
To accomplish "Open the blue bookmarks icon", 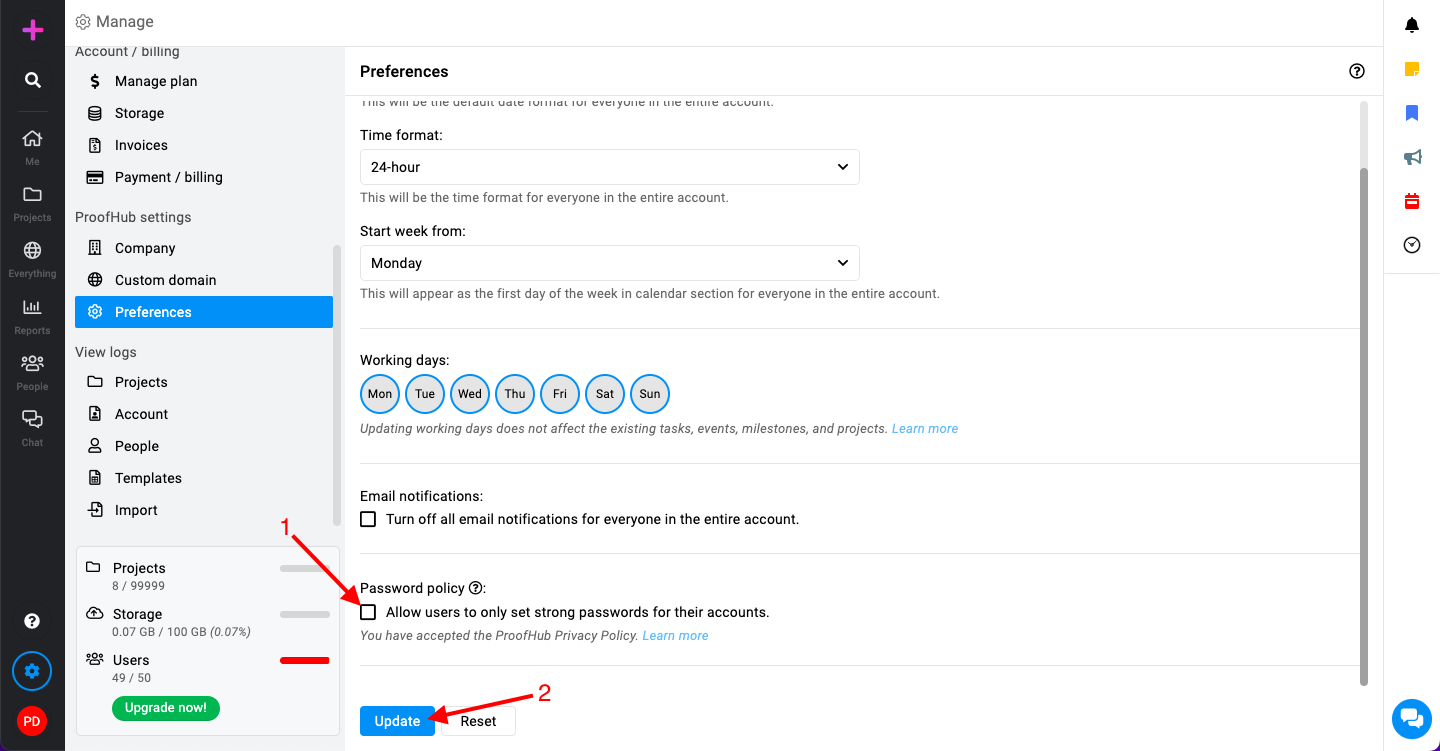I will 1412,113.
